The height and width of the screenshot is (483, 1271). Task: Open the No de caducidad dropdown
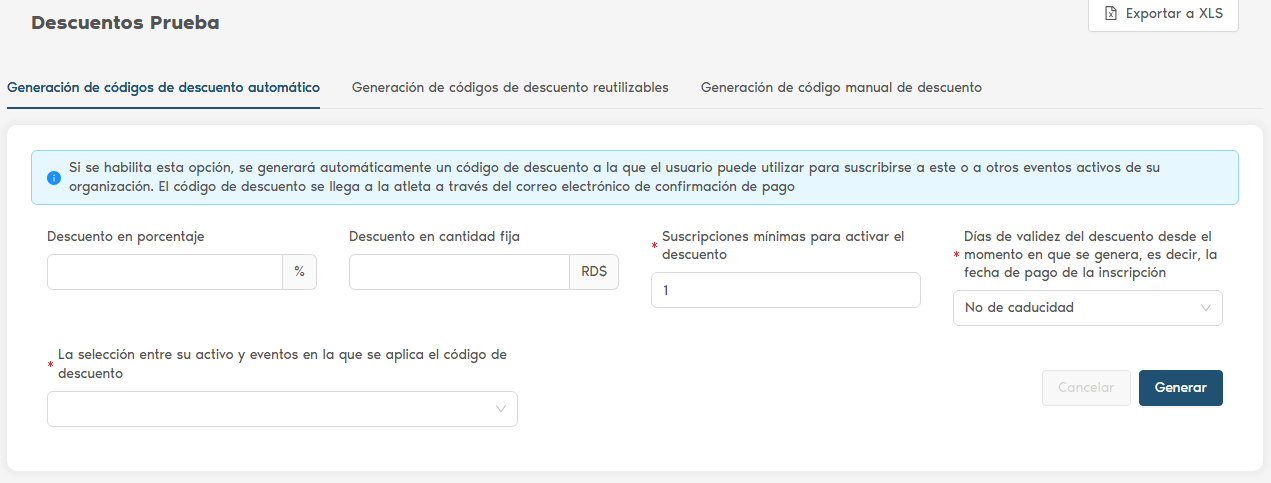(x=1075, y=308)
